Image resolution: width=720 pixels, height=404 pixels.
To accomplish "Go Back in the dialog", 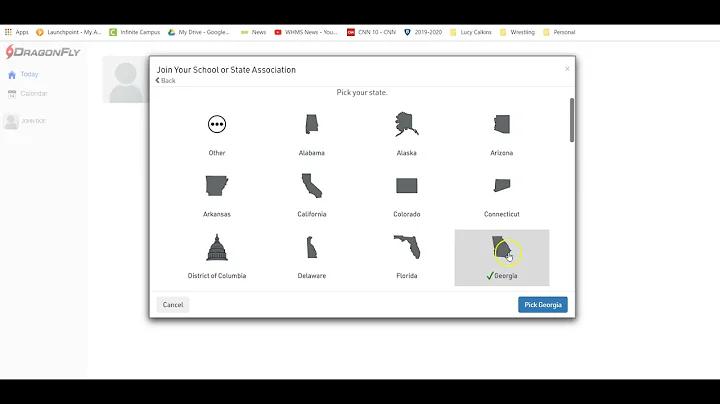I will click(x=165, y=80).
